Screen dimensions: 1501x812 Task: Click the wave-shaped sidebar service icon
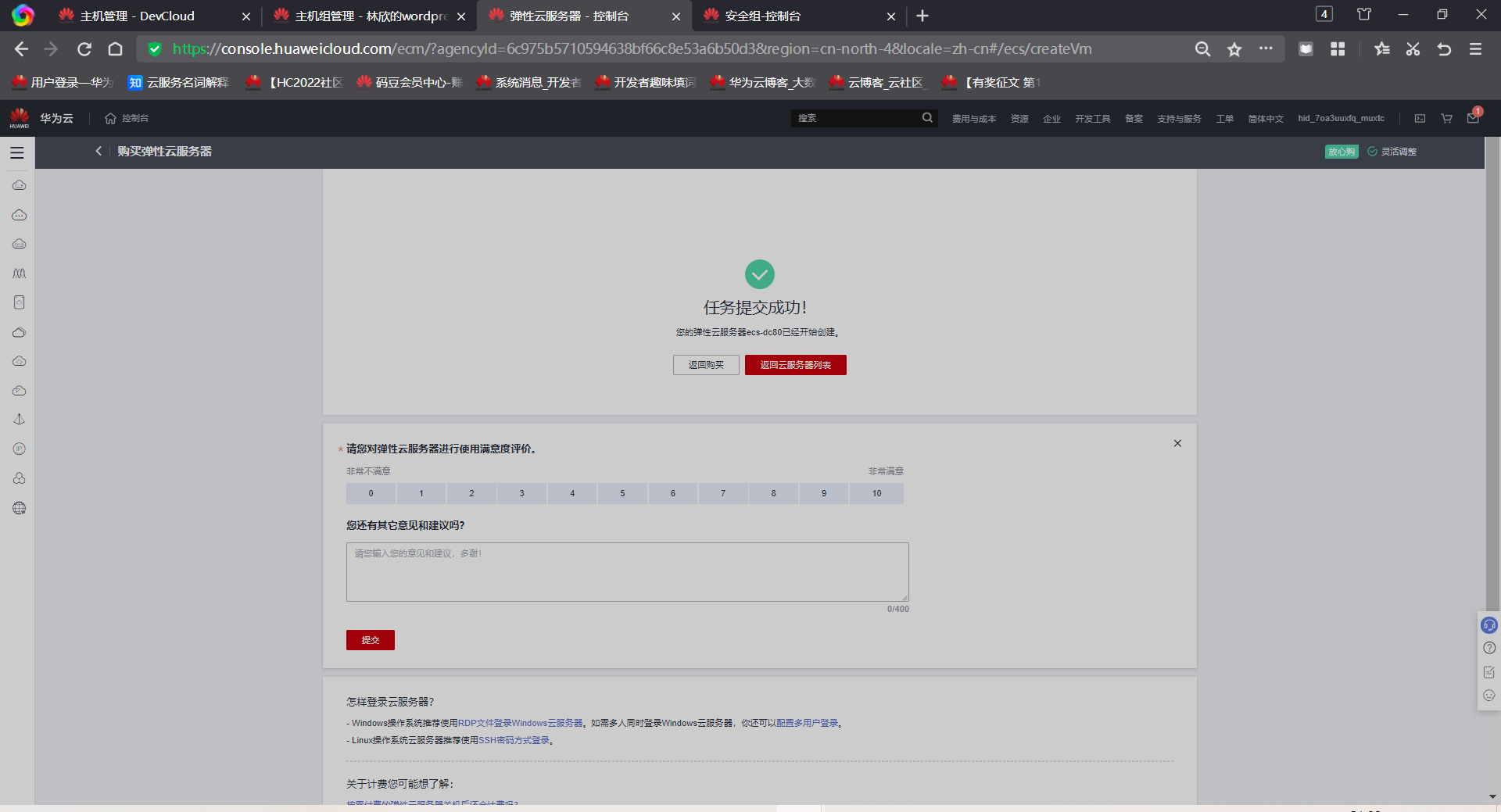[x=20, y=274]
